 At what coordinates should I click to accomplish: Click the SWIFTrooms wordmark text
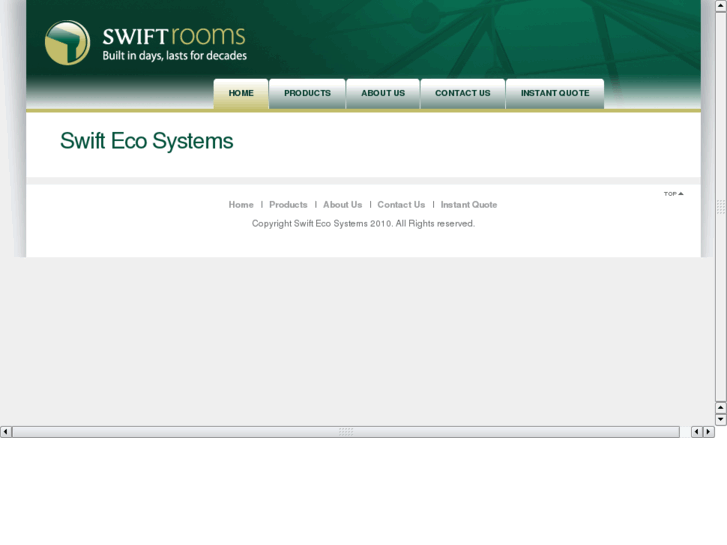(174, 36)
